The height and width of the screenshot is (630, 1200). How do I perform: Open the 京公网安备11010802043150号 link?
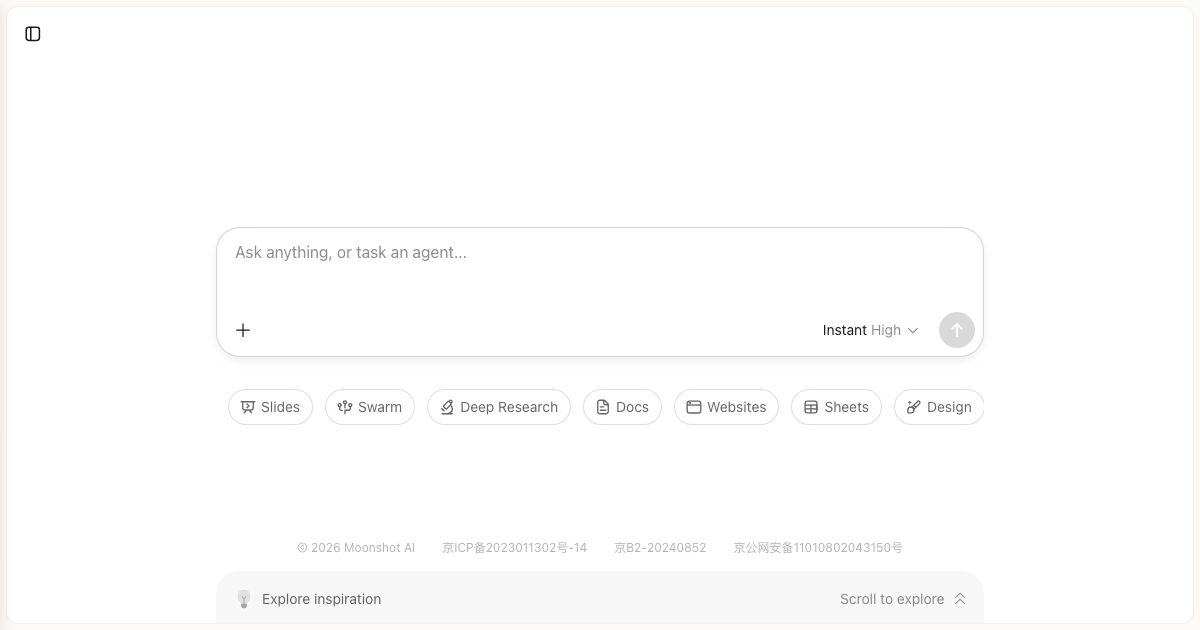[x=818, y=548]
